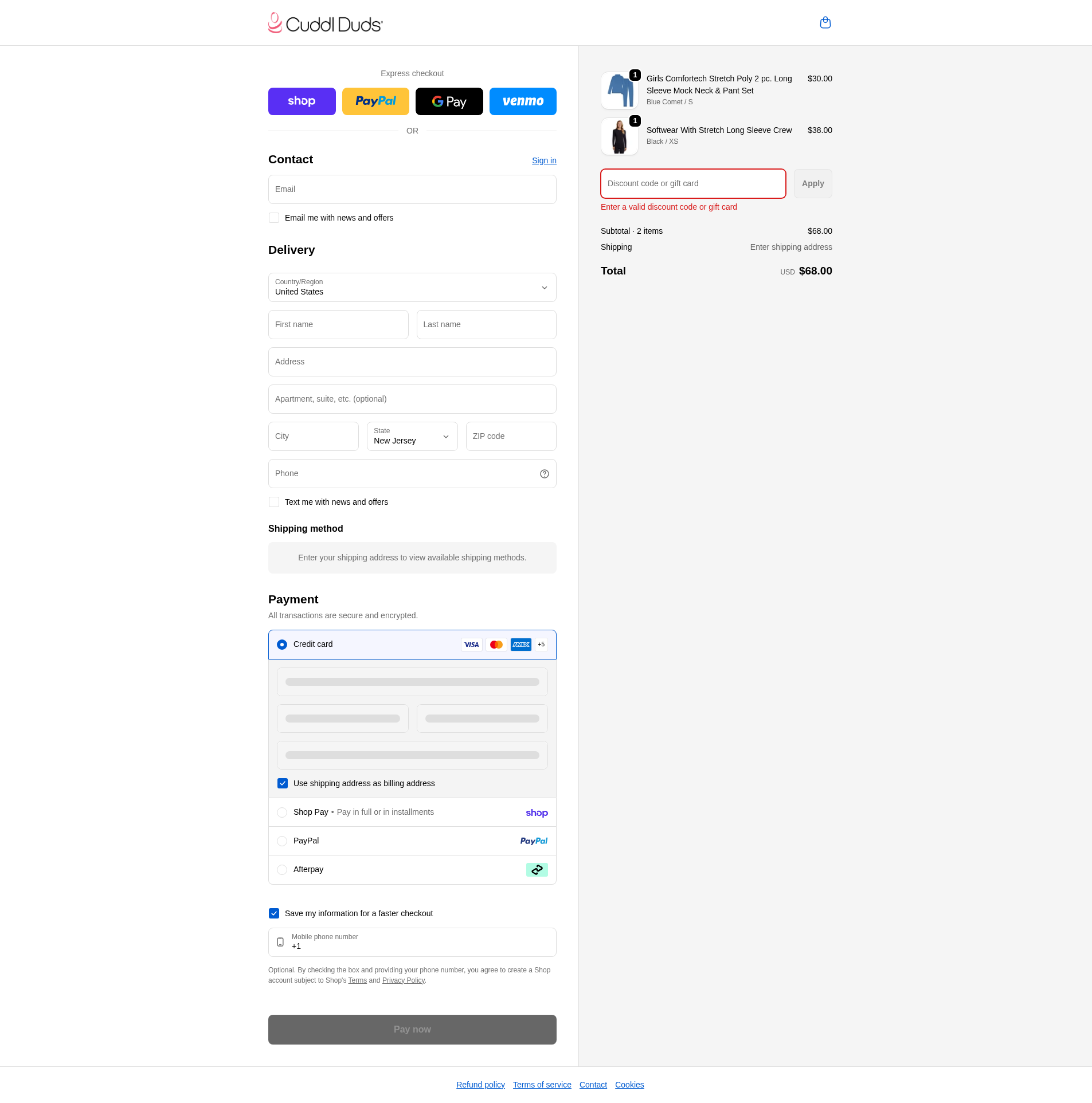Open the shopping bag cart icon
The width and height of the screenshot is (1092, 1103).
pos(825,23)
